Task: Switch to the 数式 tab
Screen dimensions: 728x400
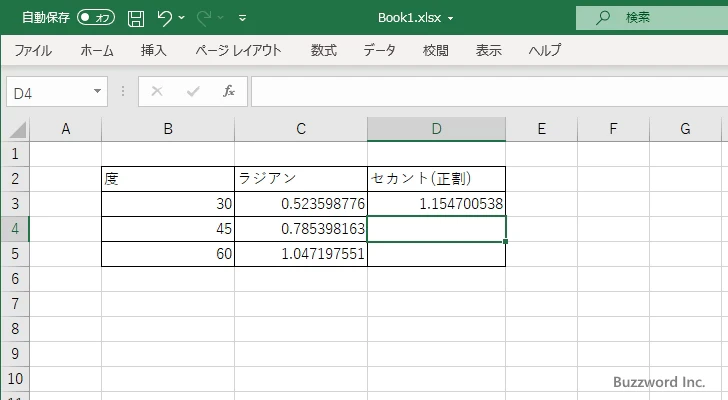Action: 324,50
